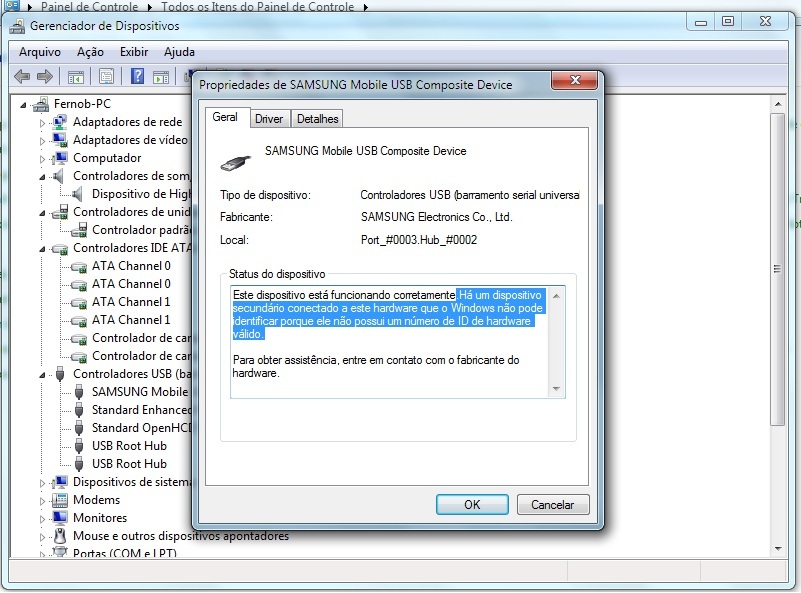Expand the Monitores node
The image size is (801, 593).
[42, 519]
